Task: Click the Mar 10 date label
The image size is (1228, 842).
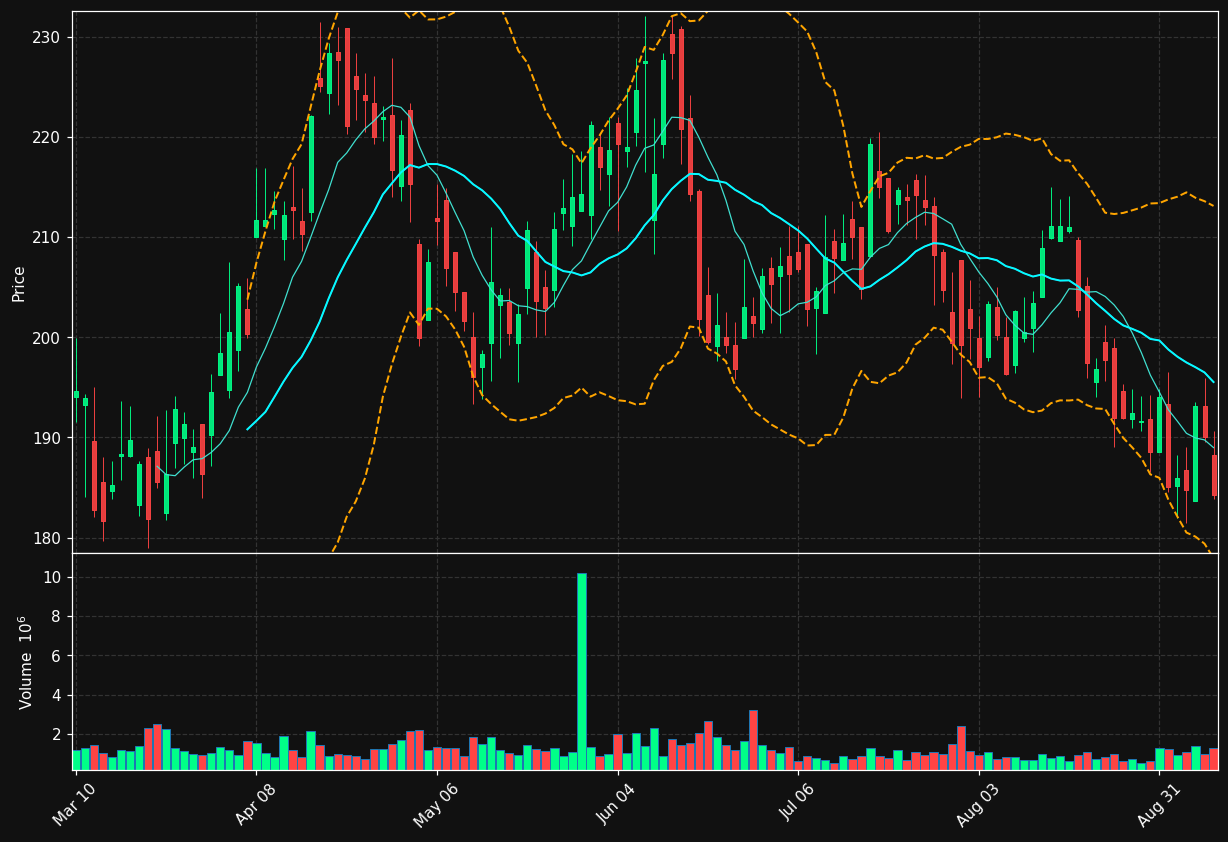Action: pos(74,805)
